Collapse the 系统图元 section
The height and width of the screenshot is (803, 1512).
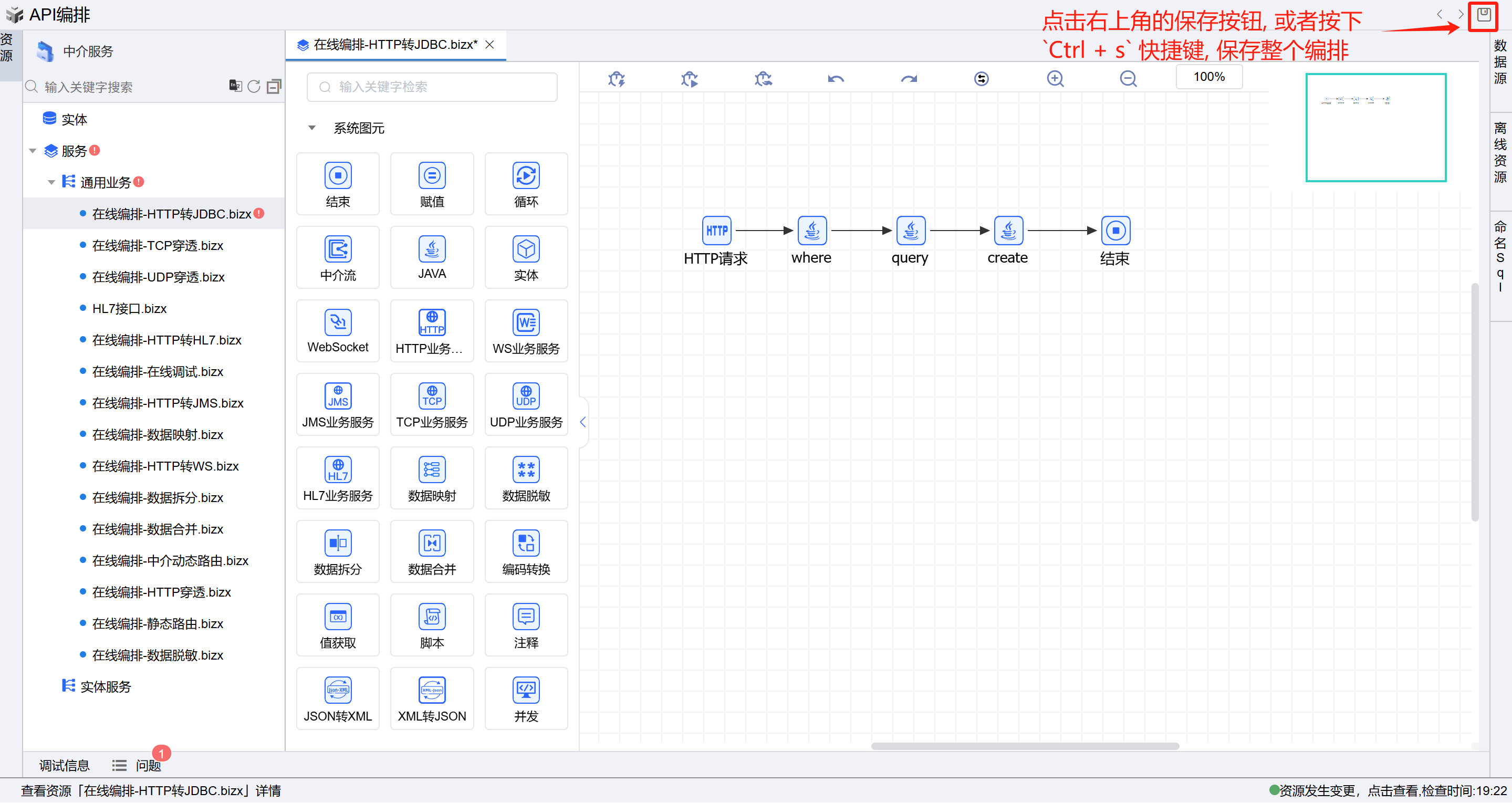[311, 128]
